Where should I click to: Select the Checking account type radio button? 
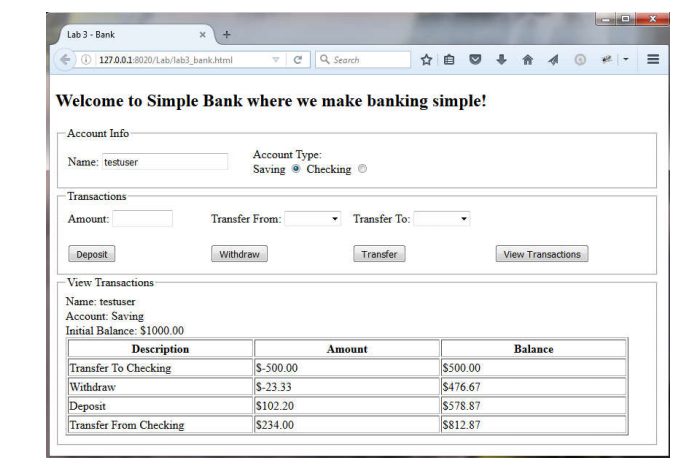[x=362, y=169]
